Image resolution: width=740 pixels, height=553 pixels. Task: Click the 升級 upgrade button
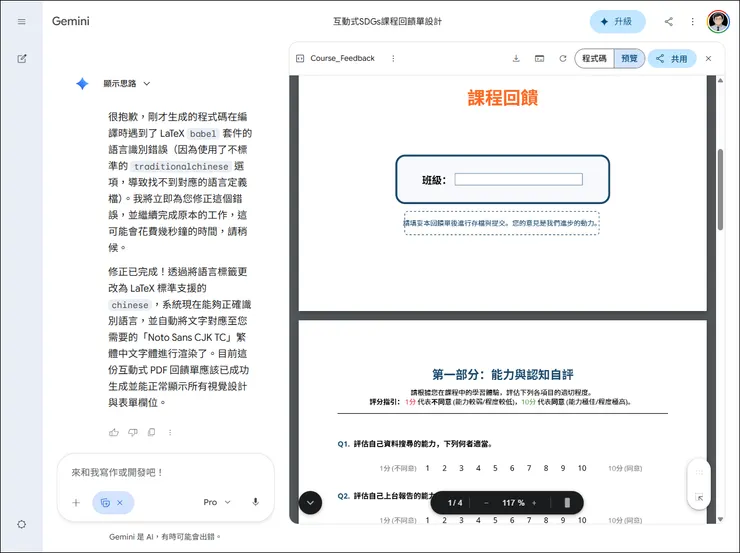pyautogui.click(x=617, y=22)
